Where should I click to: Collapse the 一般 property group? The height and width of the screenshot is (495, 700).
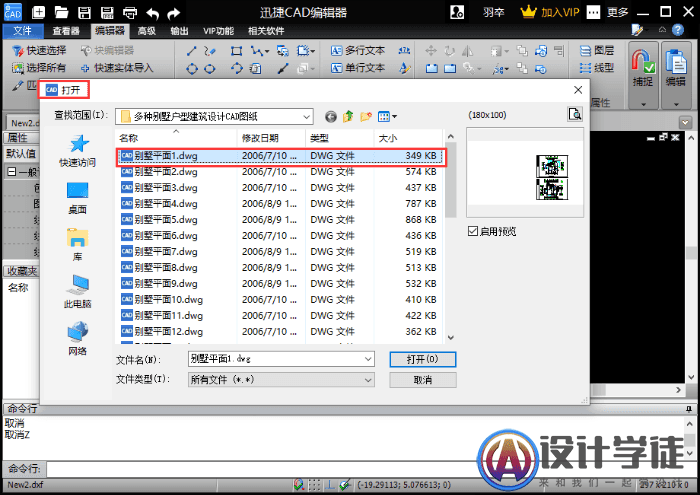(12, 172)
